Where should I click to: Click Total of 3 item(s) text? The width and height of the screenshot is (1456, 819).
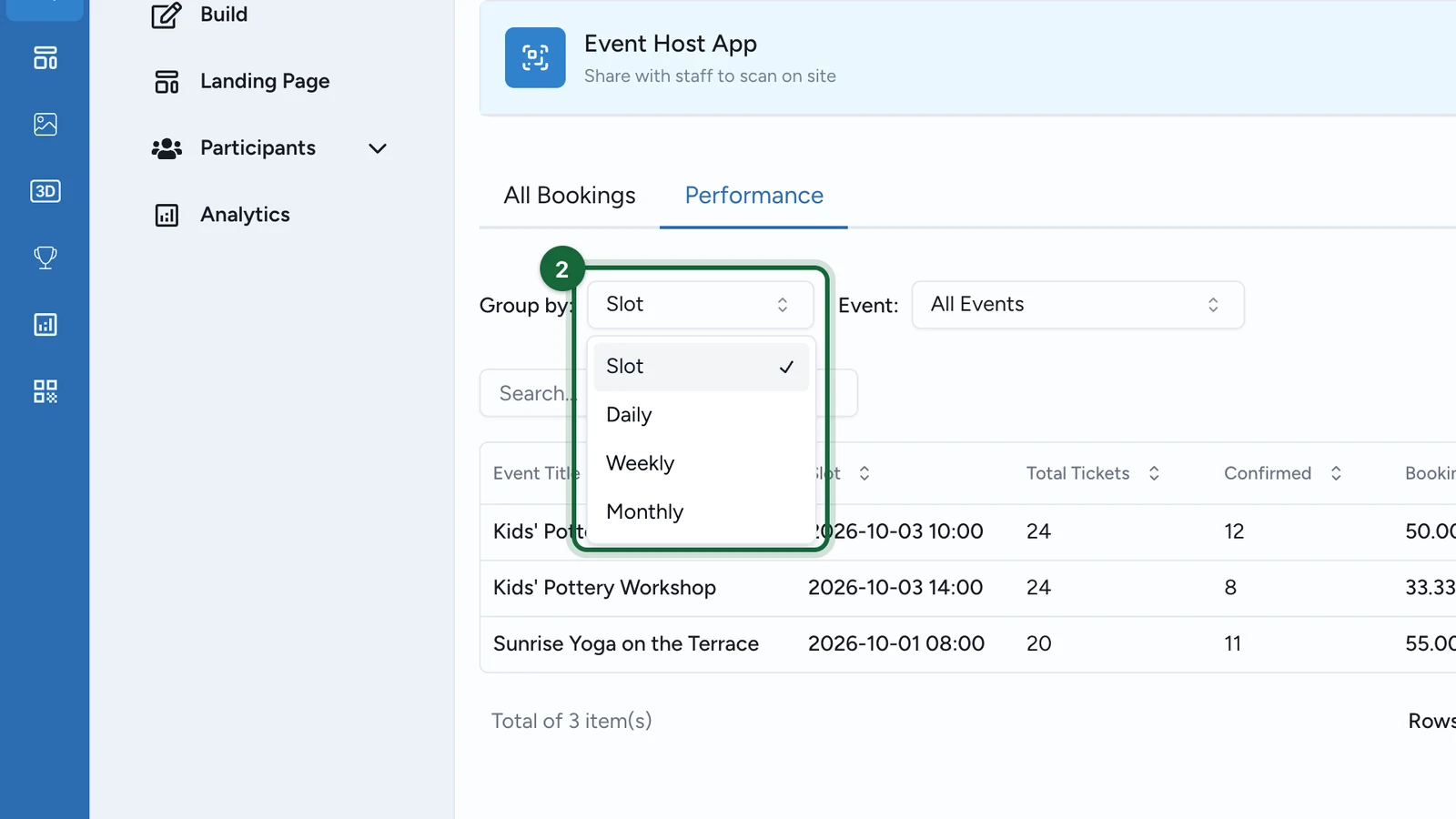(x=571, y=721)
